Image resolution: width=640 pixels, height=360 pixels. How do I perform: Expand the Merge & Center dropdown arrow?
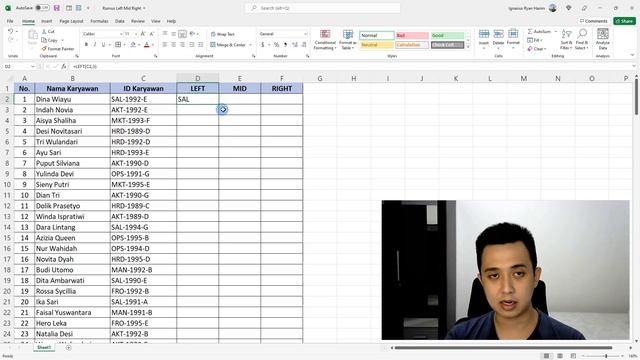click(250, 45)
